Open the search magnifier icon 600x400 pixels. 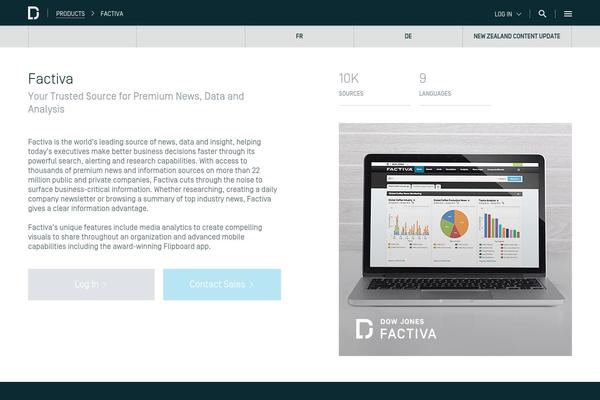pyautogui.click(x=542, y=14)
